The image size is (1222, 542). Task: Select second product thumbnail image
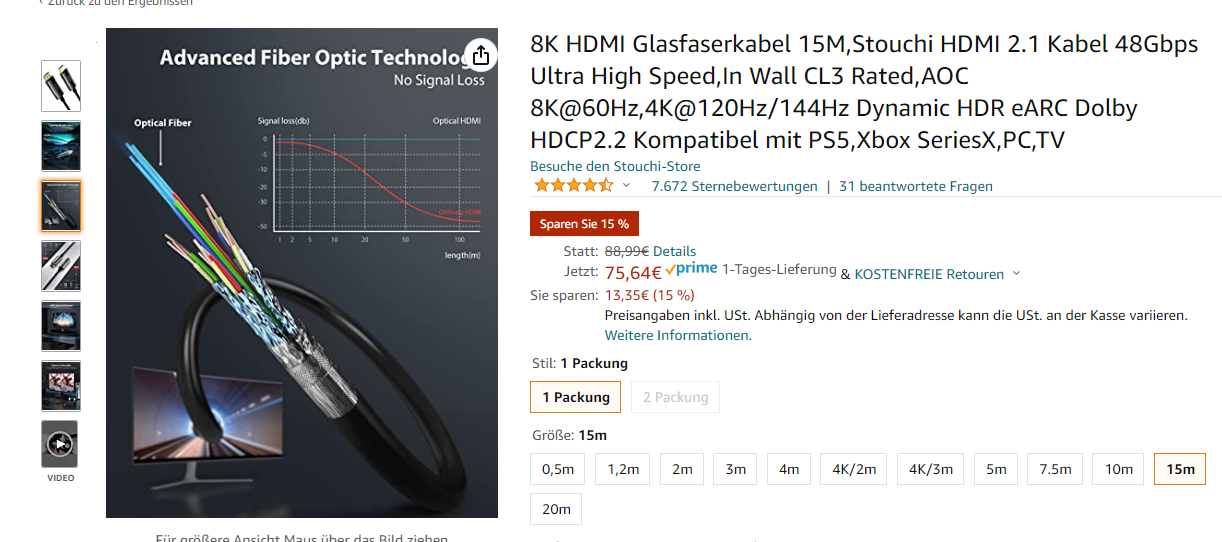(x=61, y=146)
